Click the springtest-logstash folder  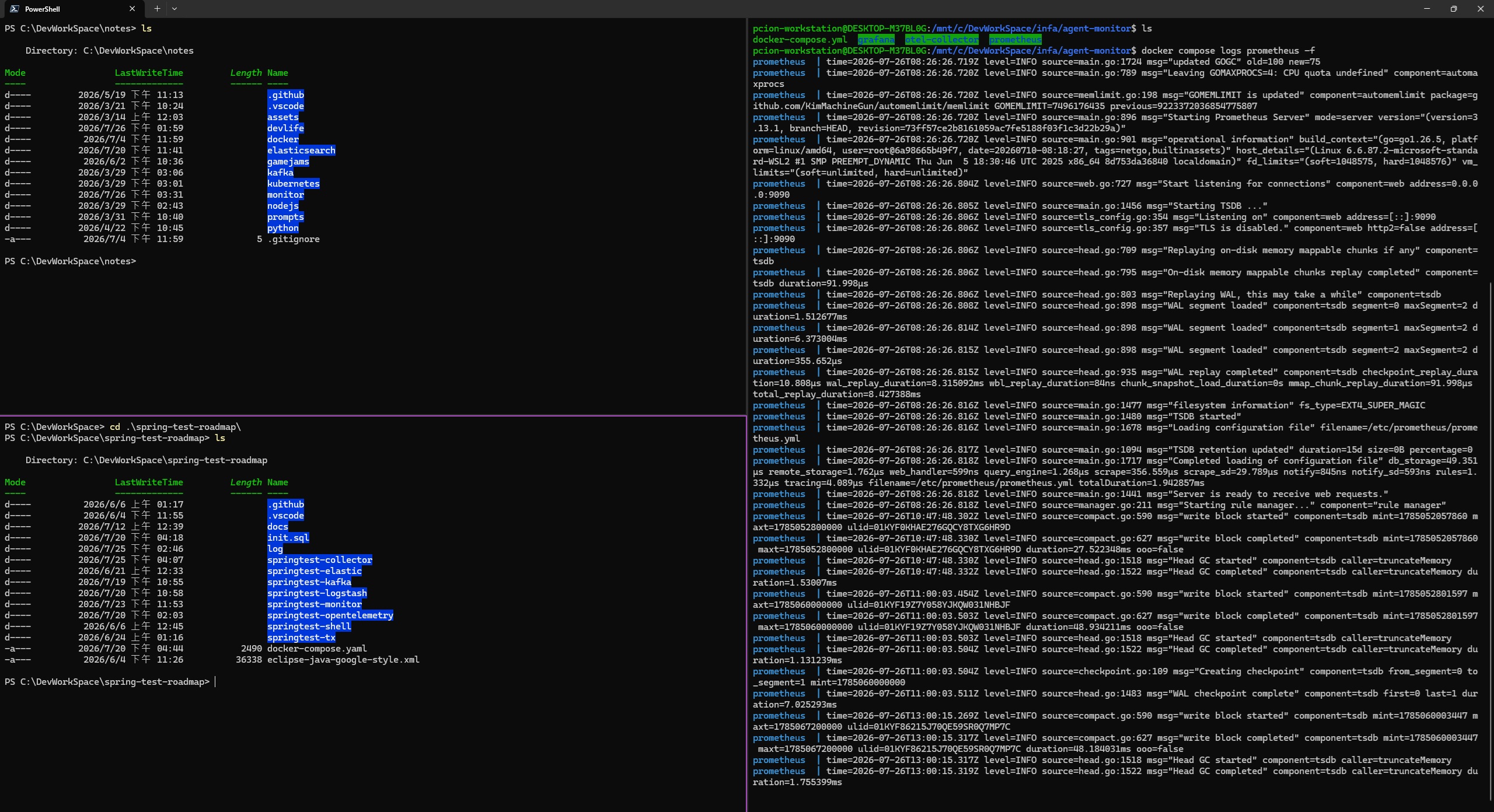(317, 593)
